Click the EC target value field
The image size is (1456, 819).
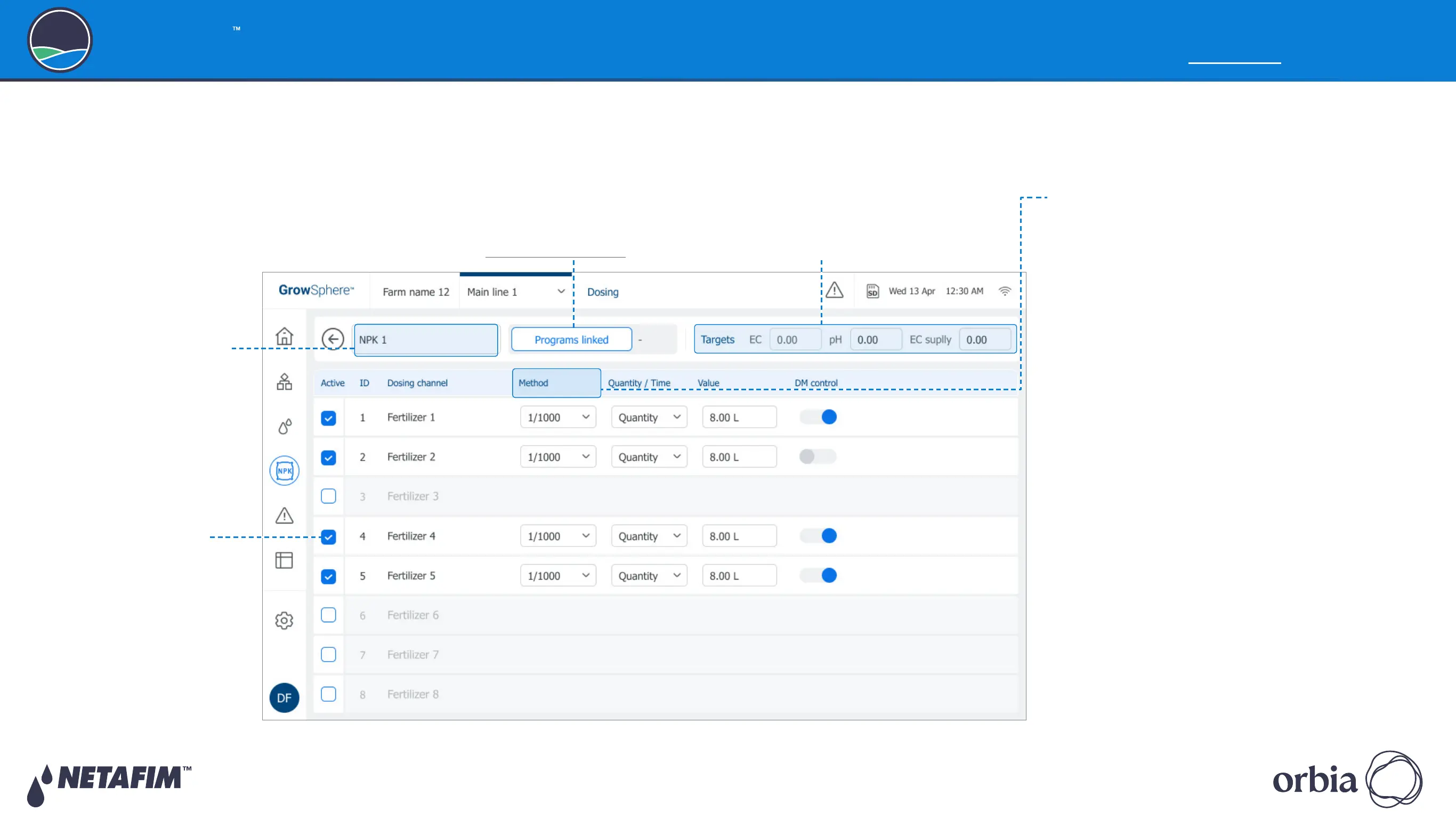[x=795, y=339]
